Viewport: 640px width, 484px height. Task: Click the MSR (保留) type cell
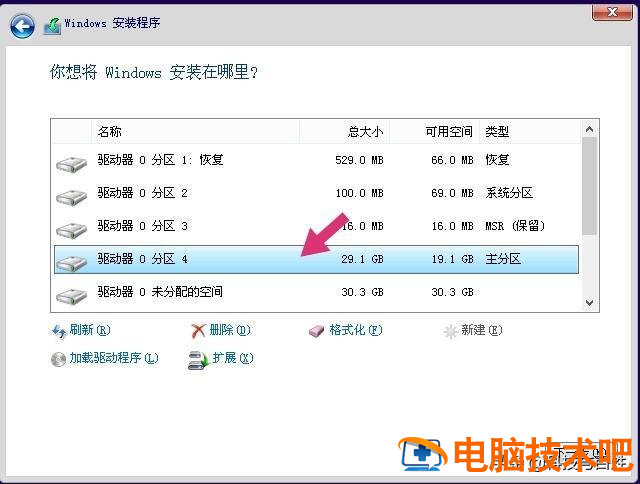pos(515,226)
